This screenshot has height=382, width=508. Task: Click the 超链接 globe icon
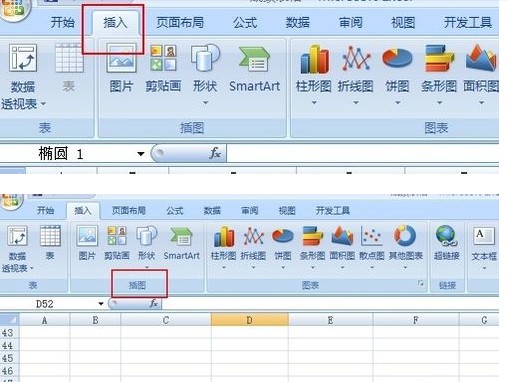pyautogui.click(x=447, y=236)
